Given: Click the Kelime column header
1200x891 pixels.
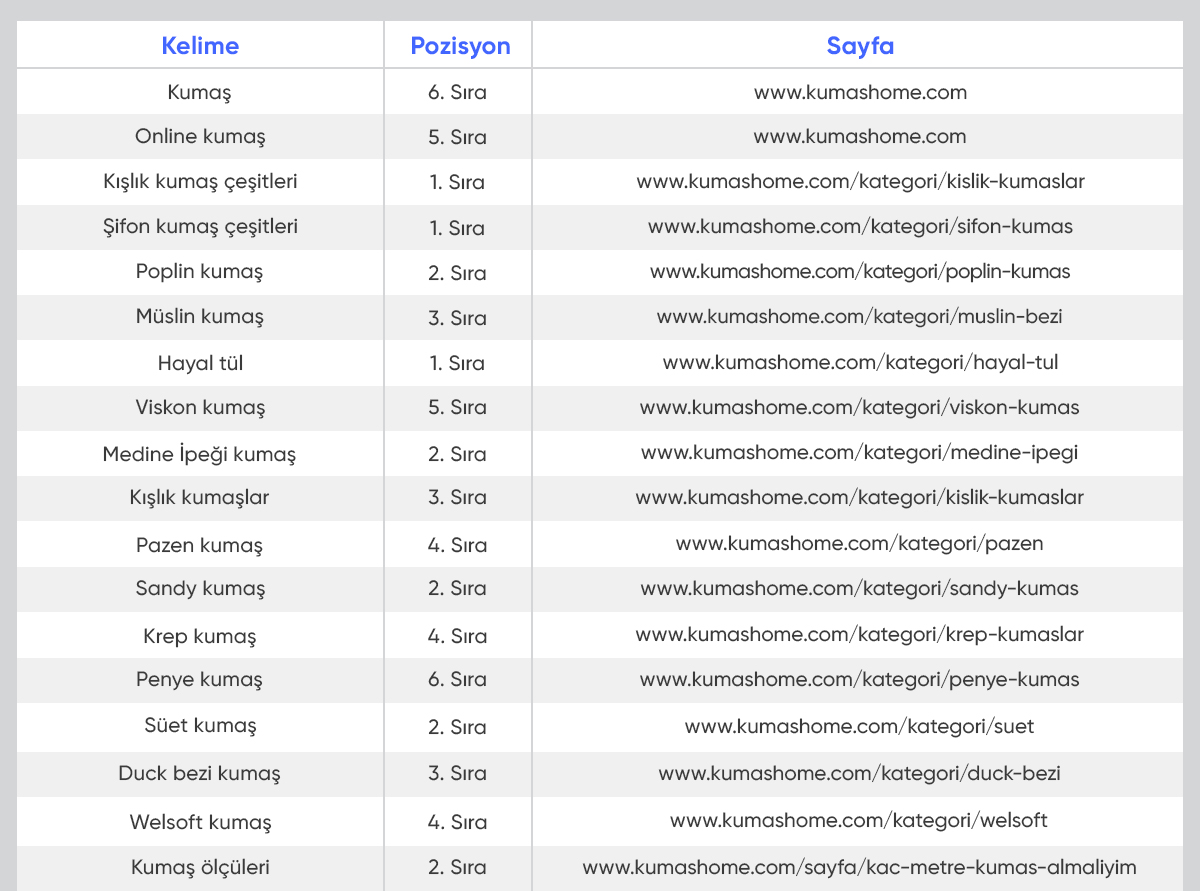Looking at the screenshot, I should tap(200, 46).
